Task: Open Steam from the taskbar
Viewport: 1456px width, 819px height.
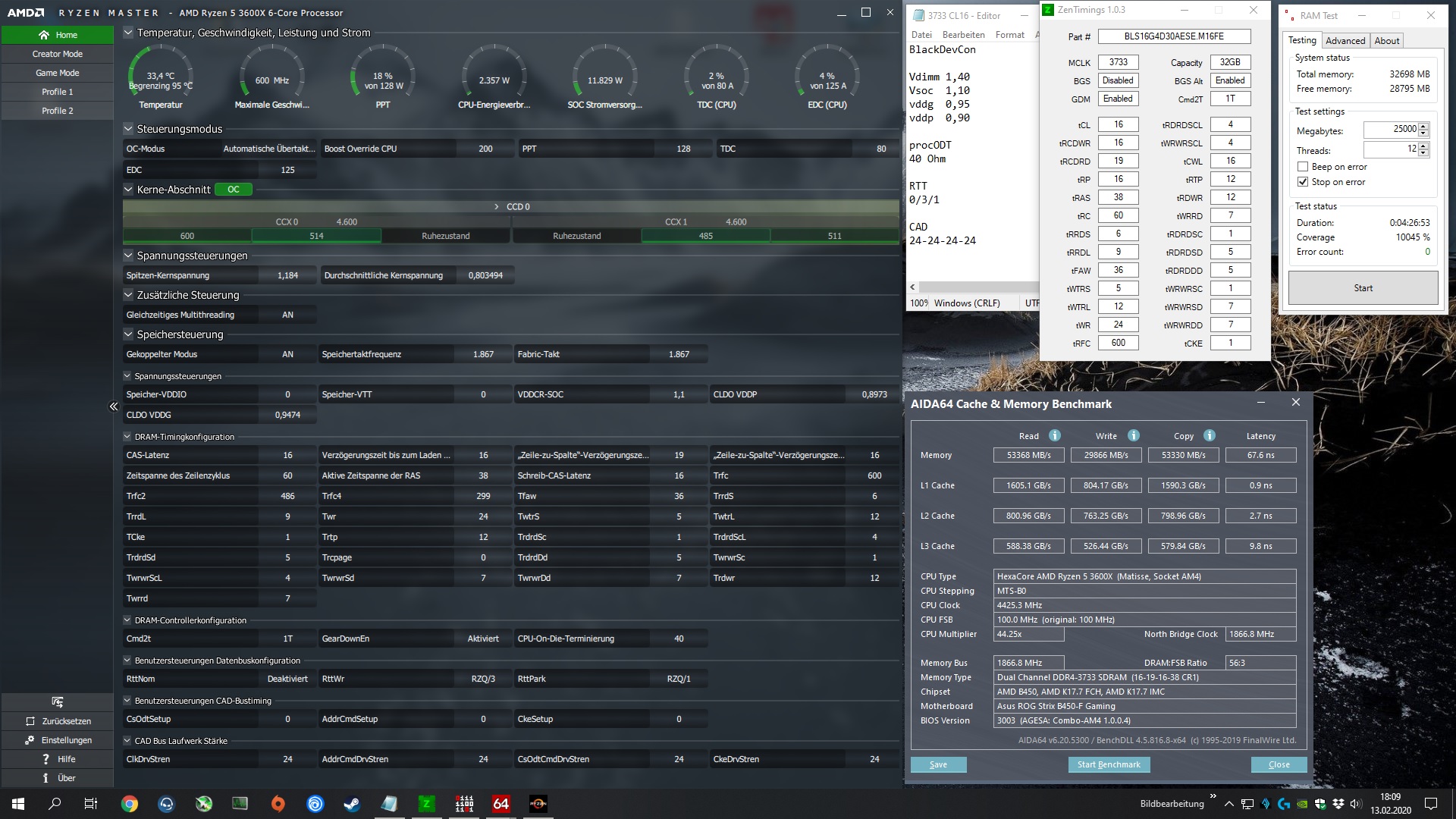Action: point(352,804)
